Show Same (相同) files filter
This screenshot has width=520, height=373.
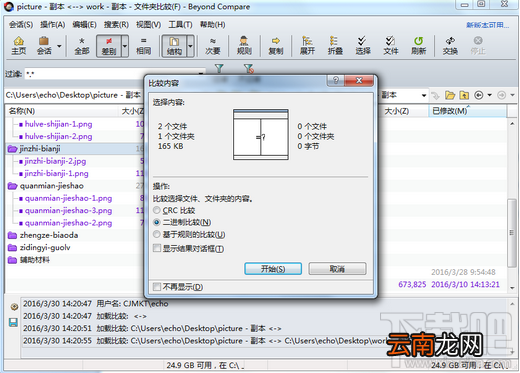coord(143,45)
